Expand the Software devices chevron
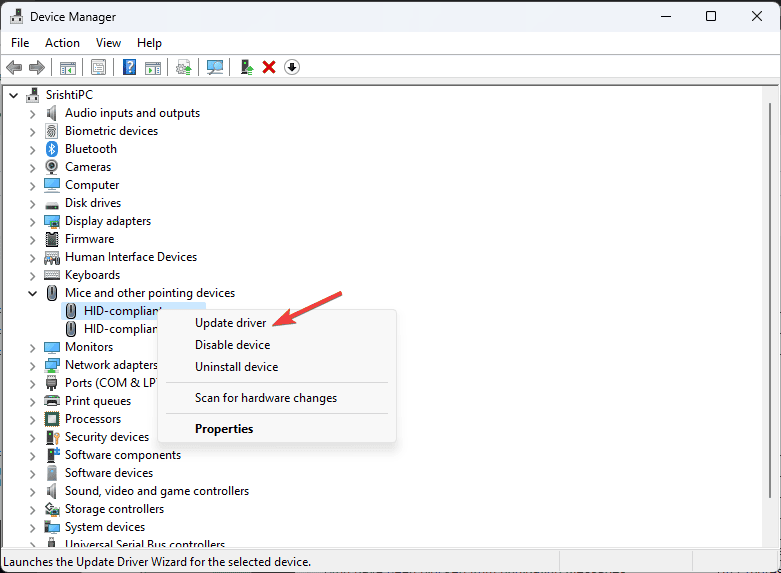 (32, 473)
